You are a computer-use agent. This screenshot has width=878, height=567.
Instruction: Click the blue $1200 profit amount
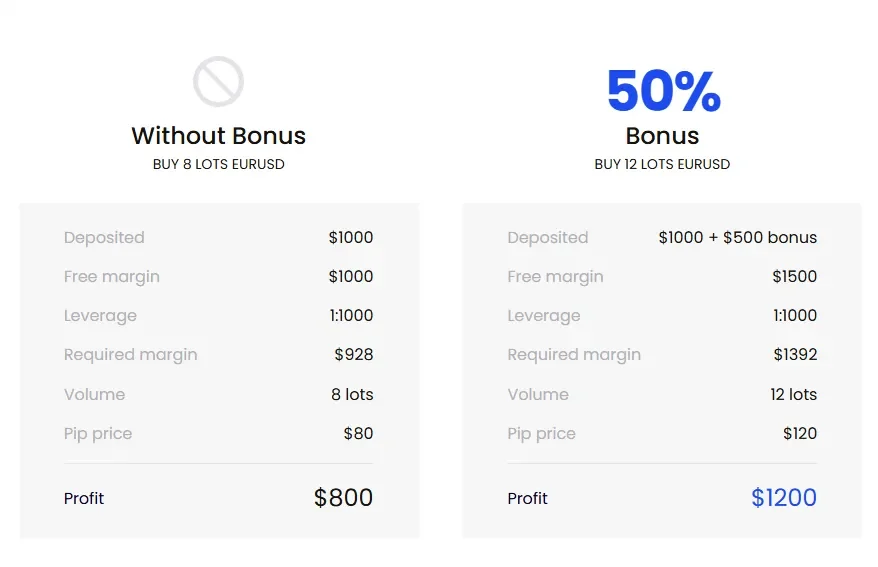pos(784,498)
